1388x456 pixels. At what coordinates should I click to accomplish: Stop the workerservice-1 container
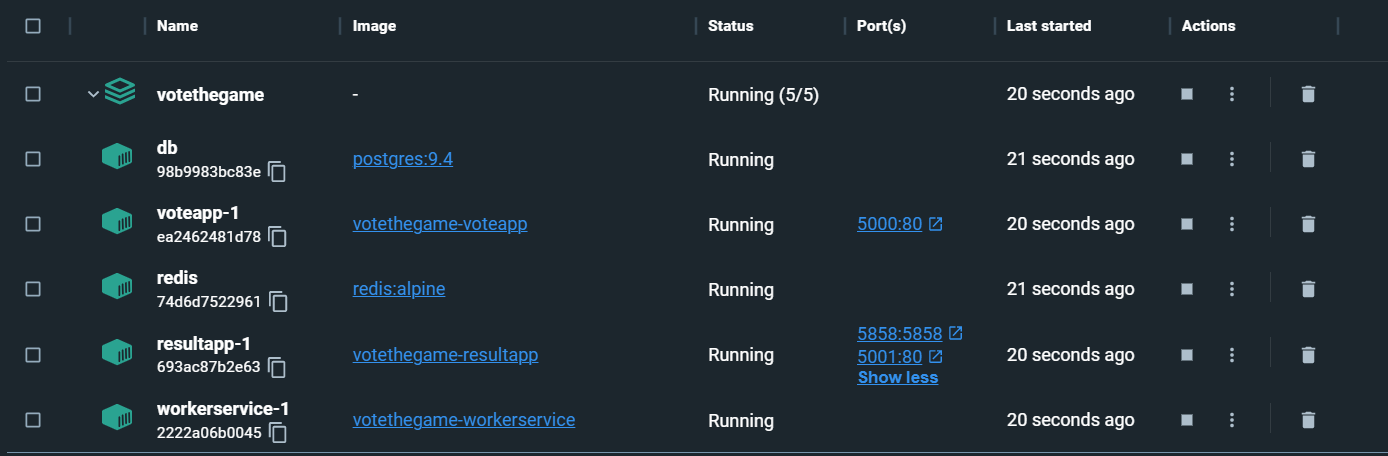(x=1187, y=420)
